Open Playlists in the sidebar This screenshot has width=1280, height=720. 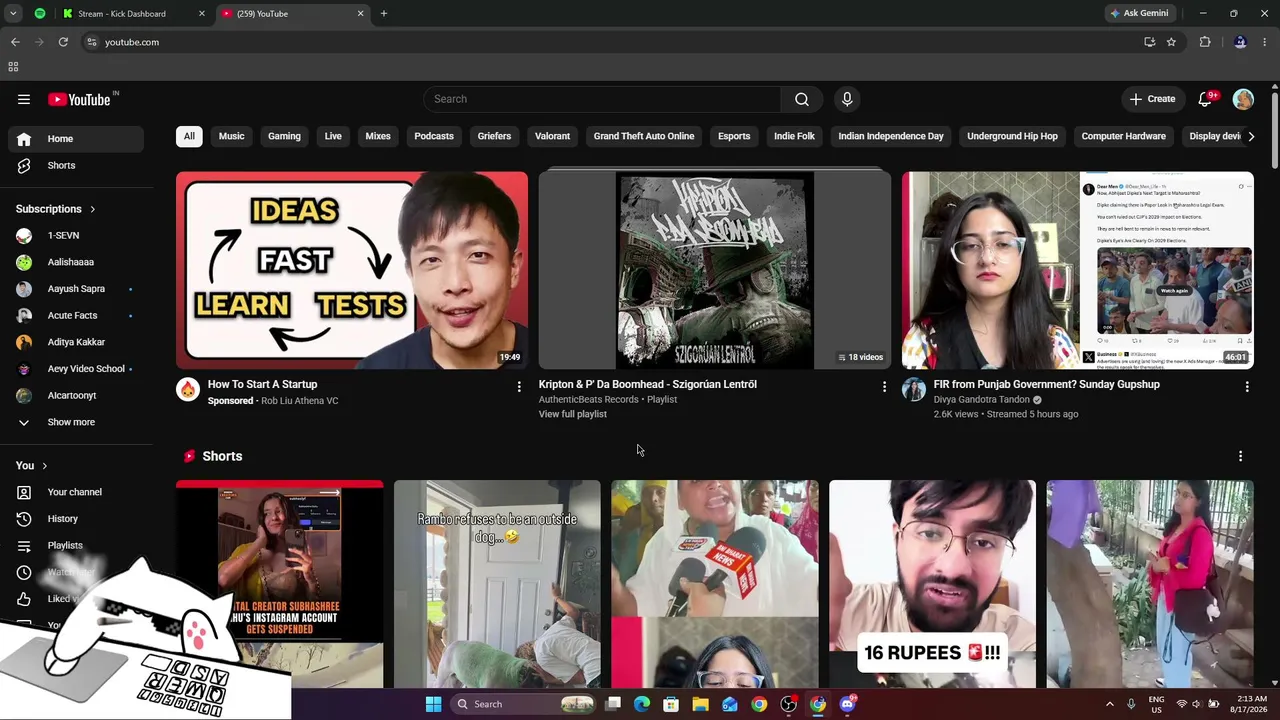[x=76, y=545]
